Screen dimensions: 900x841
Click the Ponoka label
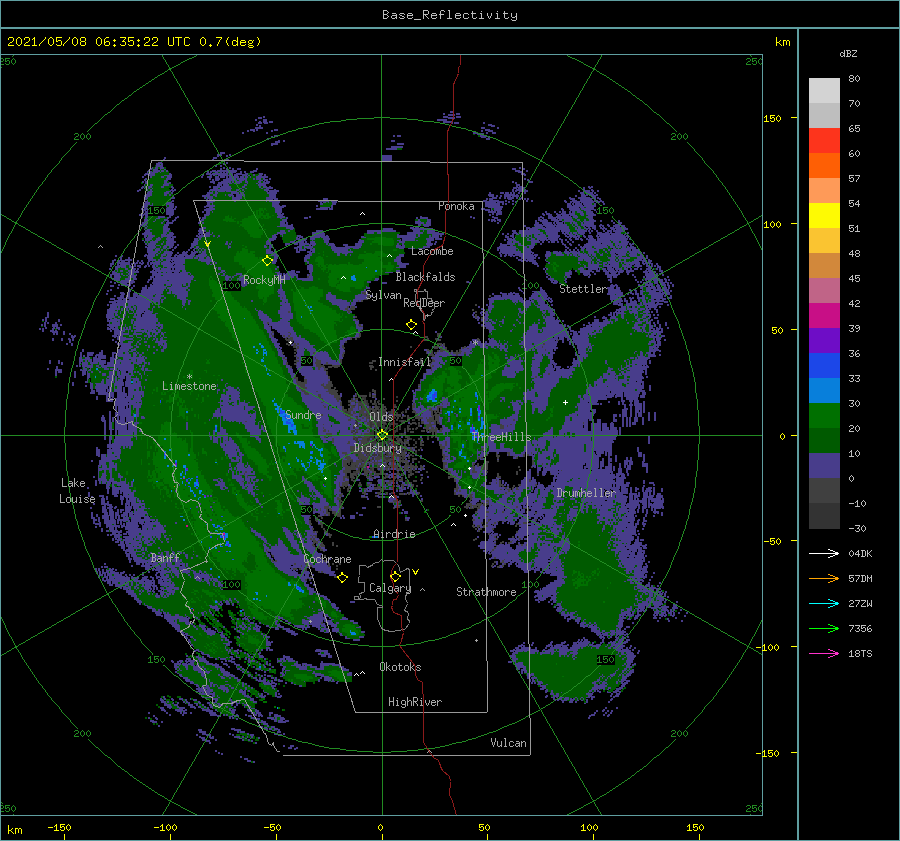[456, 206]
